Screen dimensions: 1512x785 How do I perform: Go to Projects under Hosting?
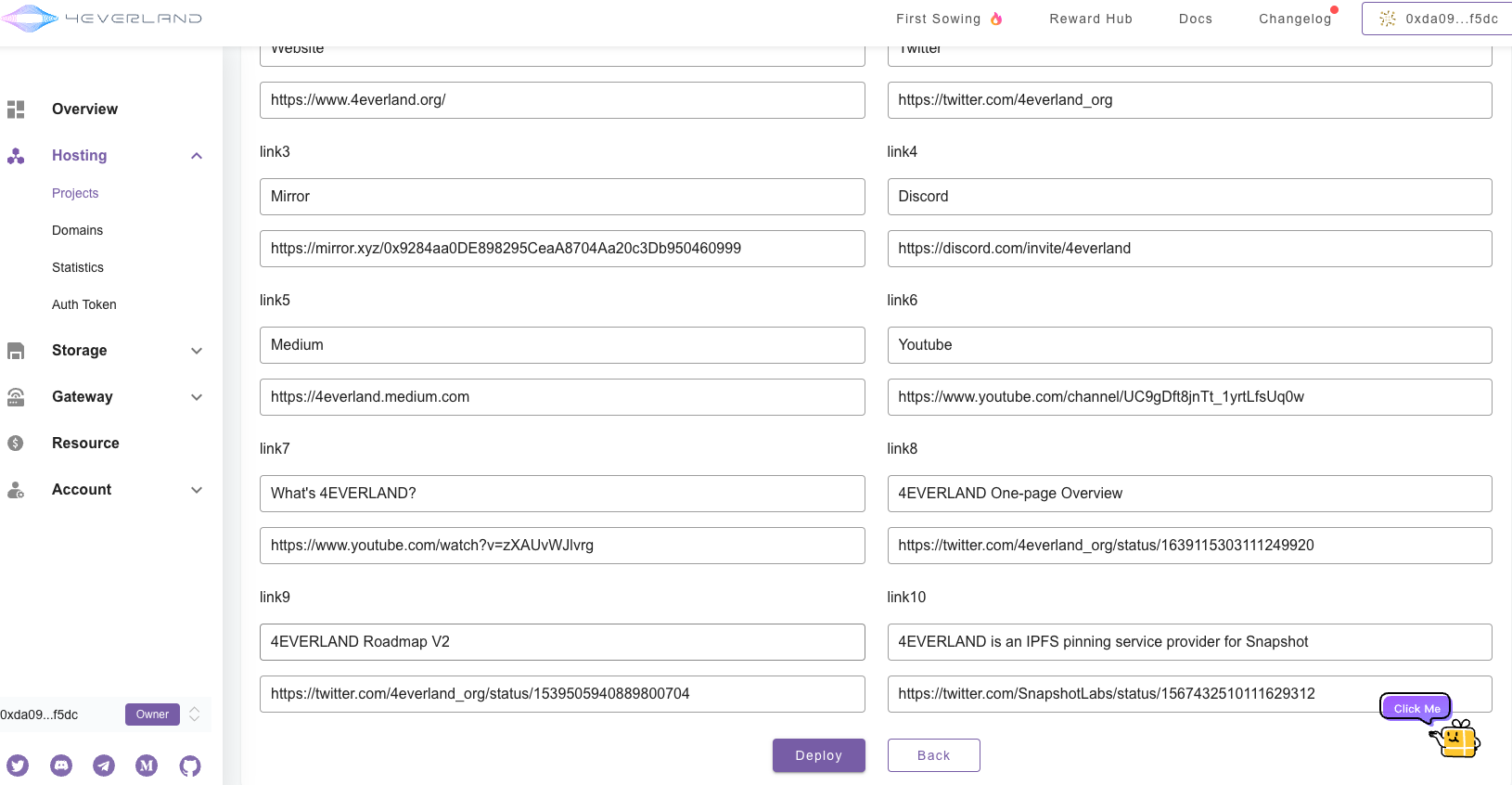pos(75,193)
